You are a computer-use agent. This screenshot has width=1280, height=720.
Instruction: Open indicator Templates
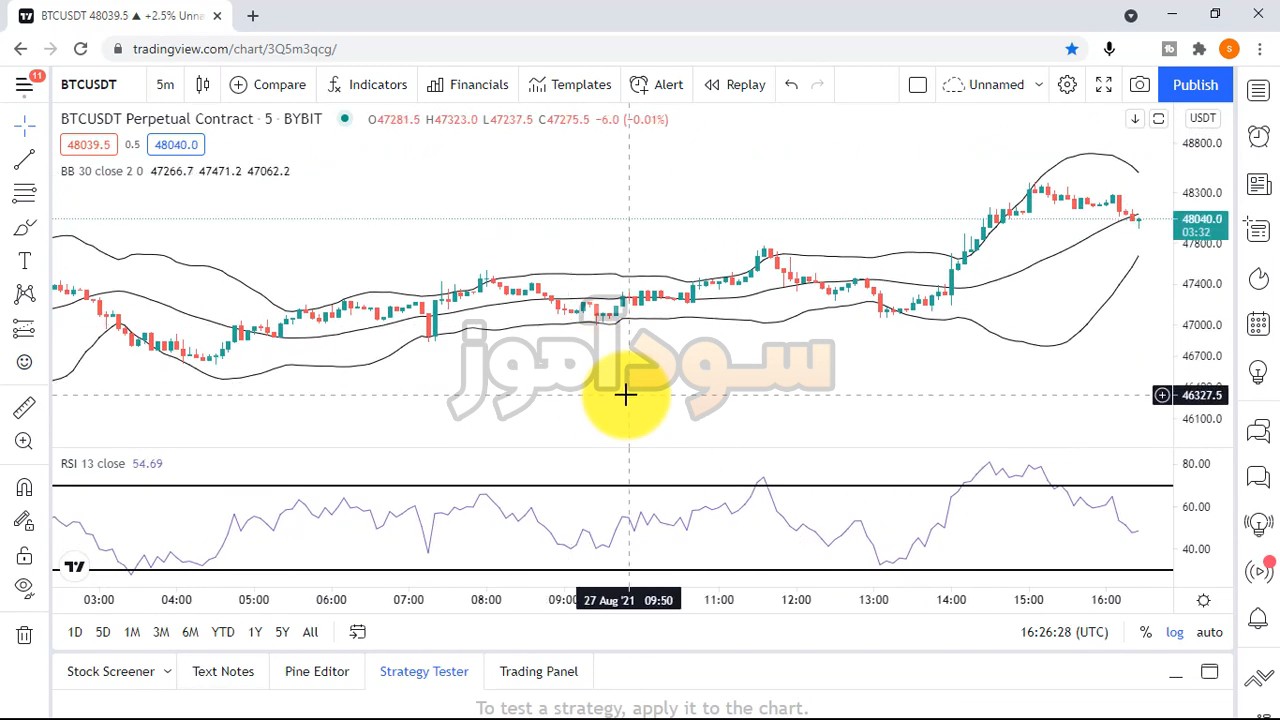pos(570,85)
